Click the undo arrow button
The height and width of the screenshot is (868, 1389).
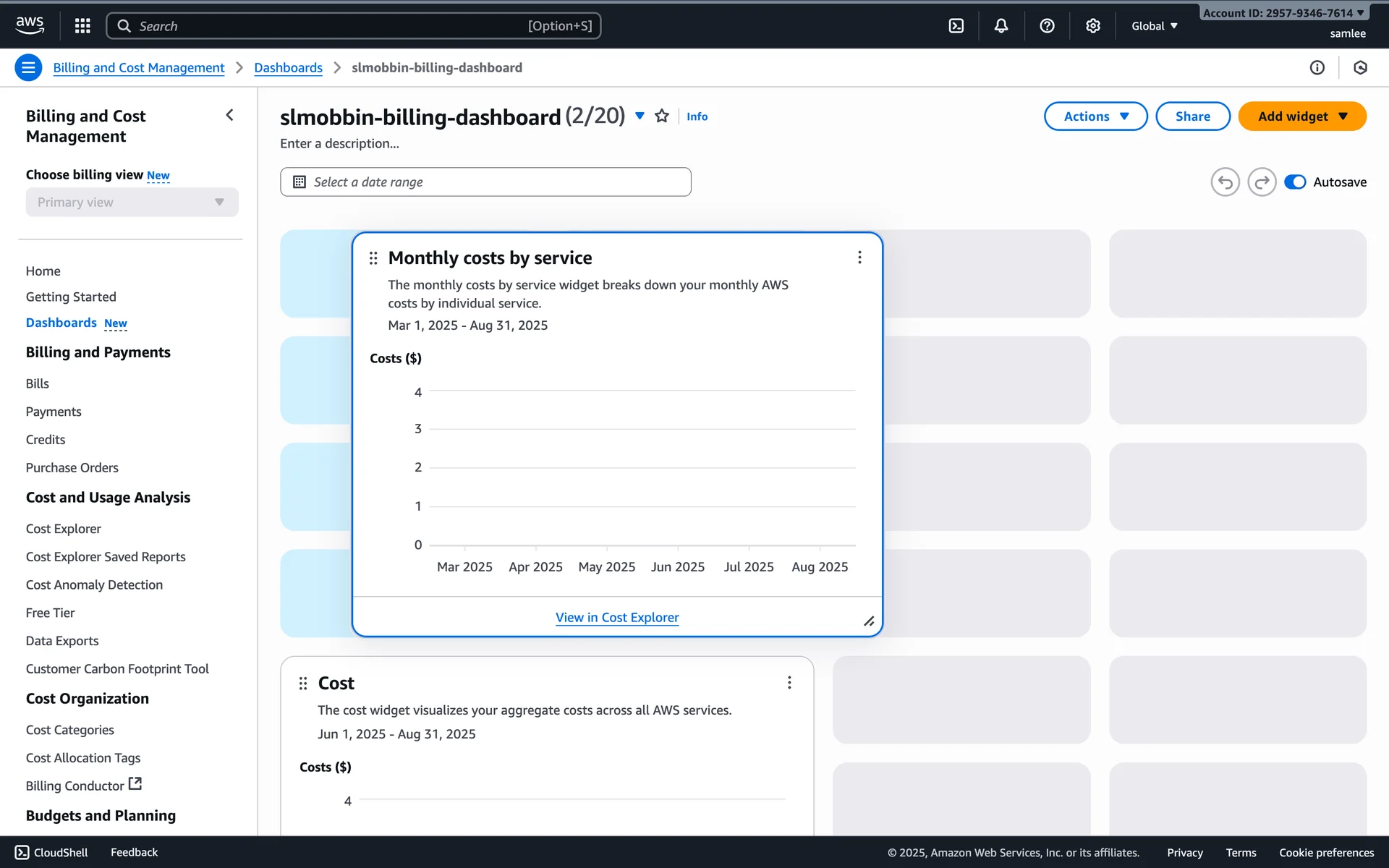coord(1225,182)
